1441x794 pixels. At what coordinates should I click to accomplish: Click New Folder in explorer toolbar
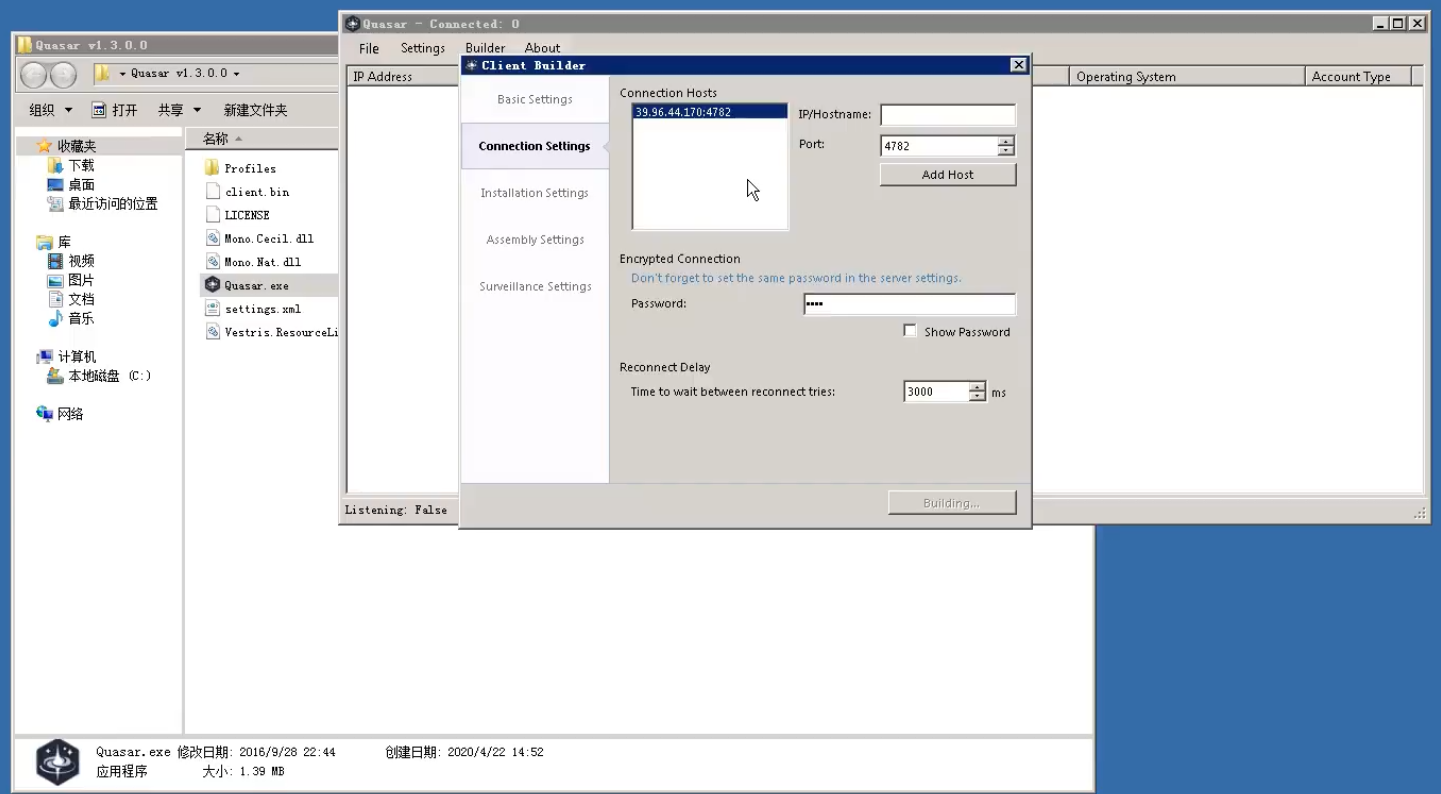point(255,110)
